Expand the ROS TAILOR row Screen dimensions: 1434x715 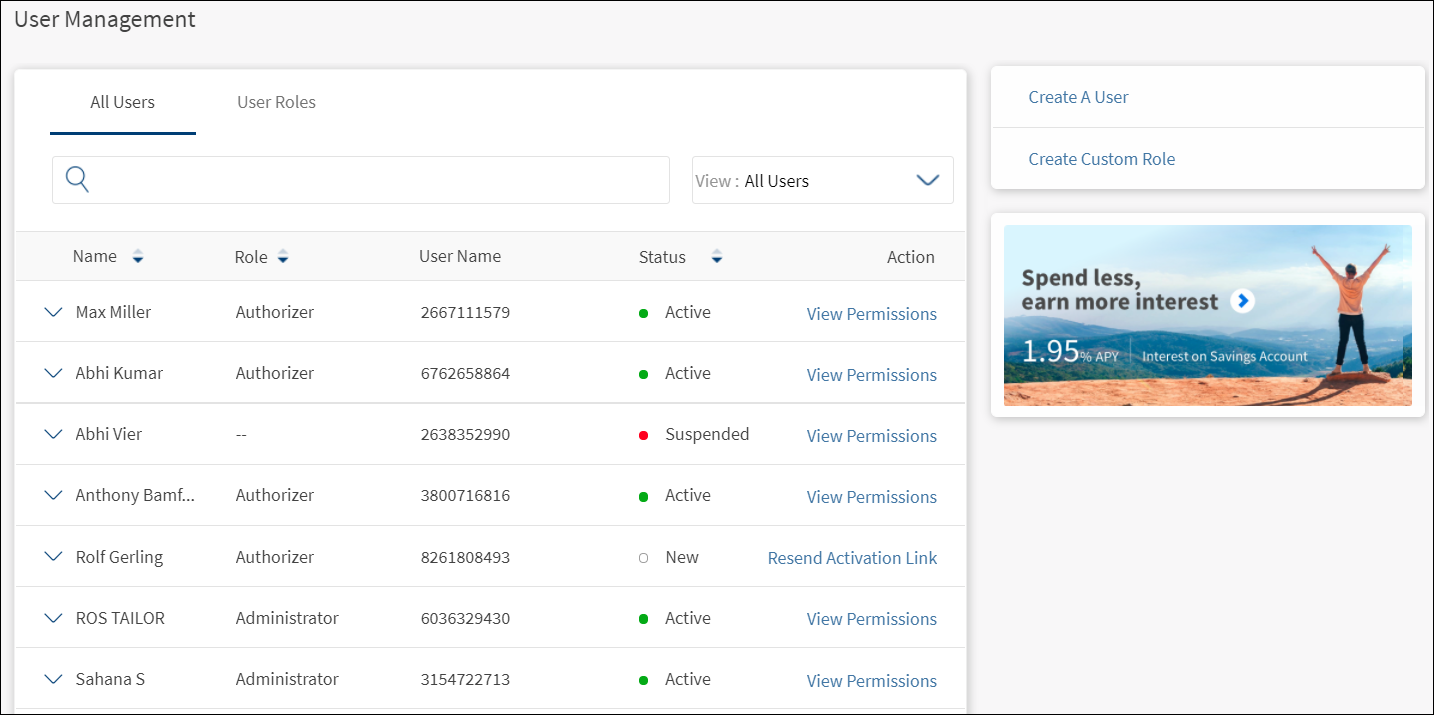point(54,618)
